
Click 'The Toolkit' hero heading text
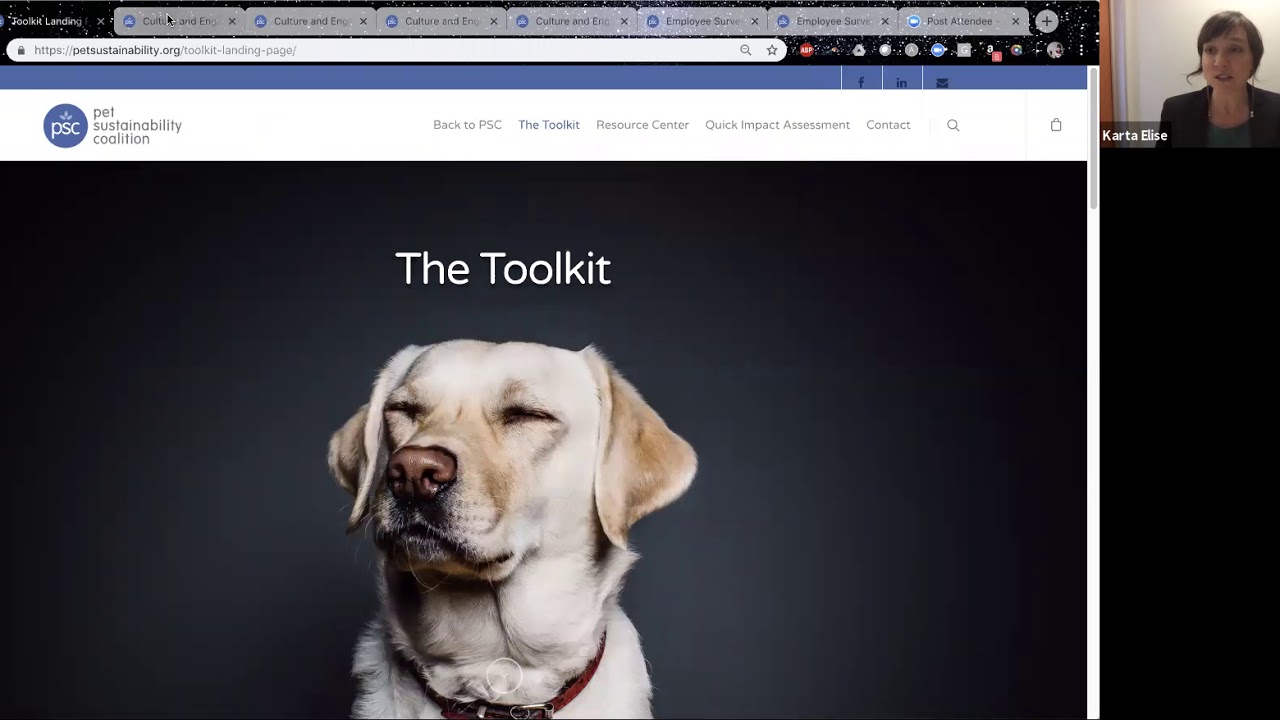pyautogui.click(x=503, y=269)
